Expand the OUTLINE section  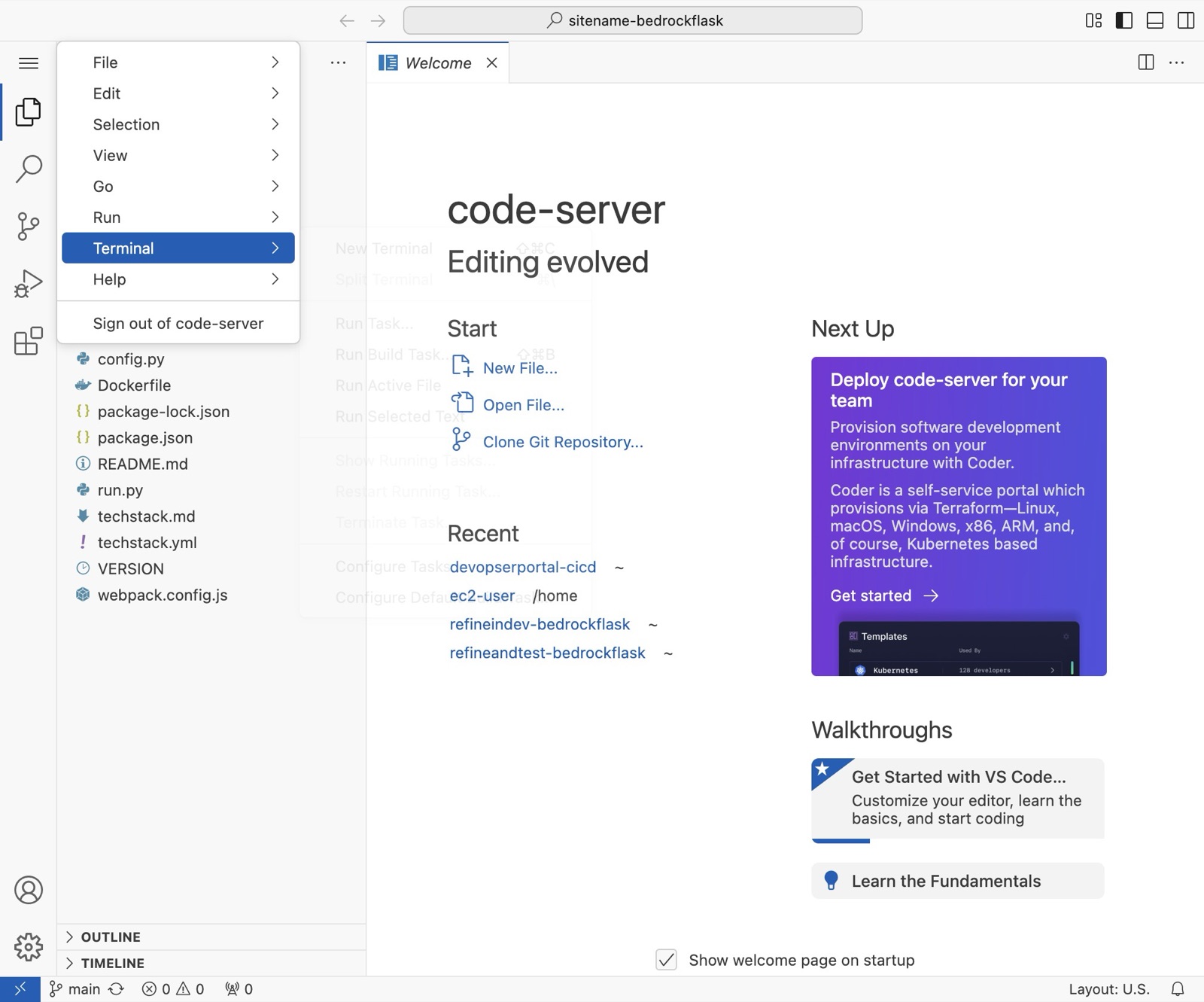click(211, 937)
